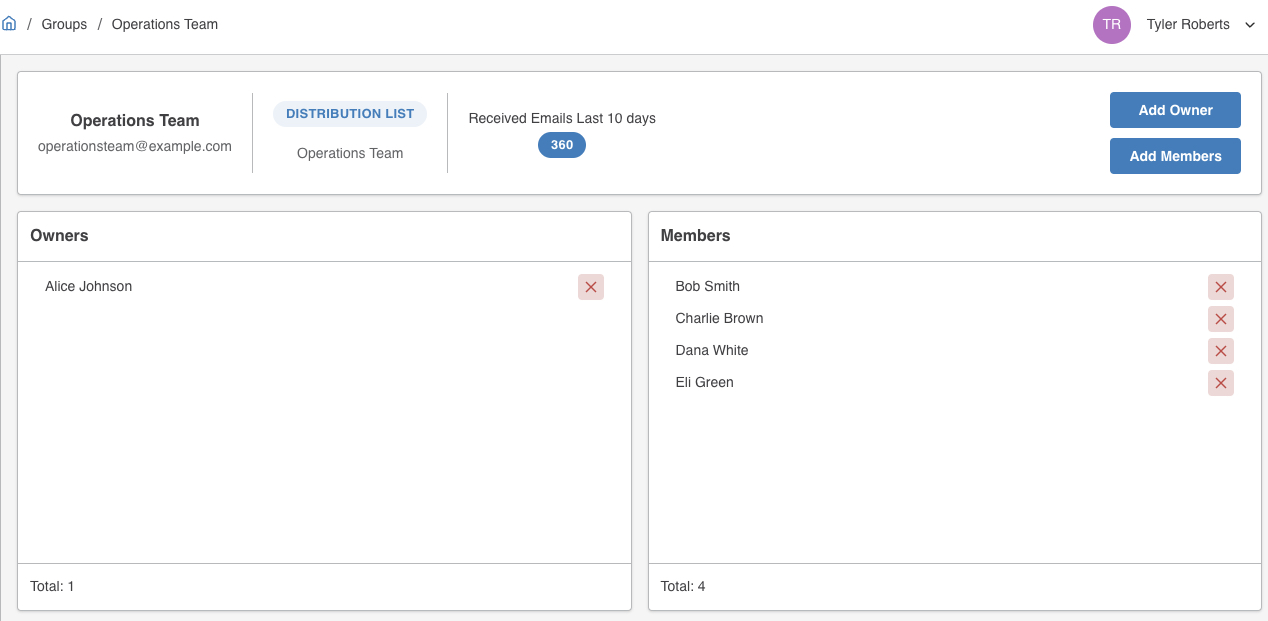The image size is (1268, 621).
Task: Select the Operations Team breadcrumb
Action: (165, 24)
